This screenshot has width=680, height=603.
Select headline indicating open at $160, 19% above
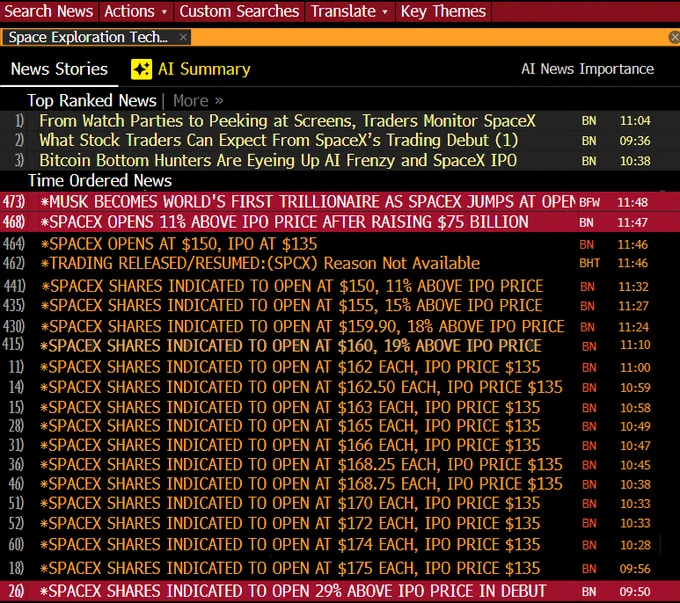click(x=291, y=346)
